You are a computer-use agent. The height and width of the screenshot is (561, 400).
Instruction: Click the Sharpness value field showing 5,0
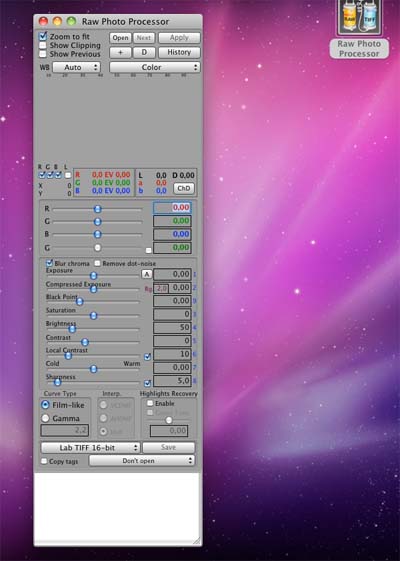point(172,381)
